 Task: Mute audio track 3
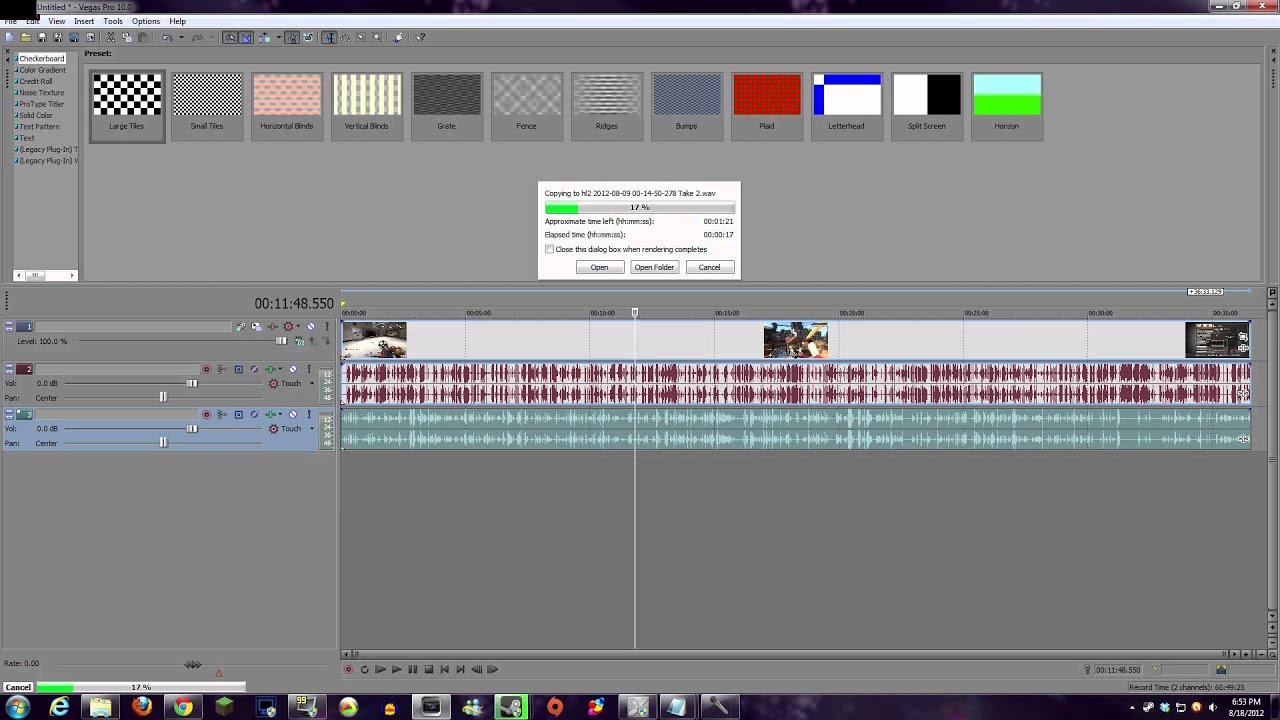pyautogui.click(x=293, y=415)
